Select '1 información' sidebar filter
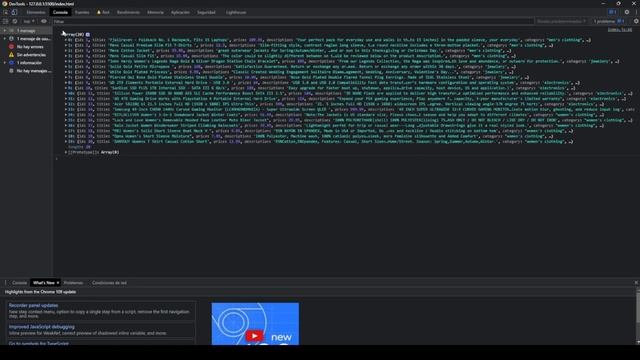 point(26,63)
